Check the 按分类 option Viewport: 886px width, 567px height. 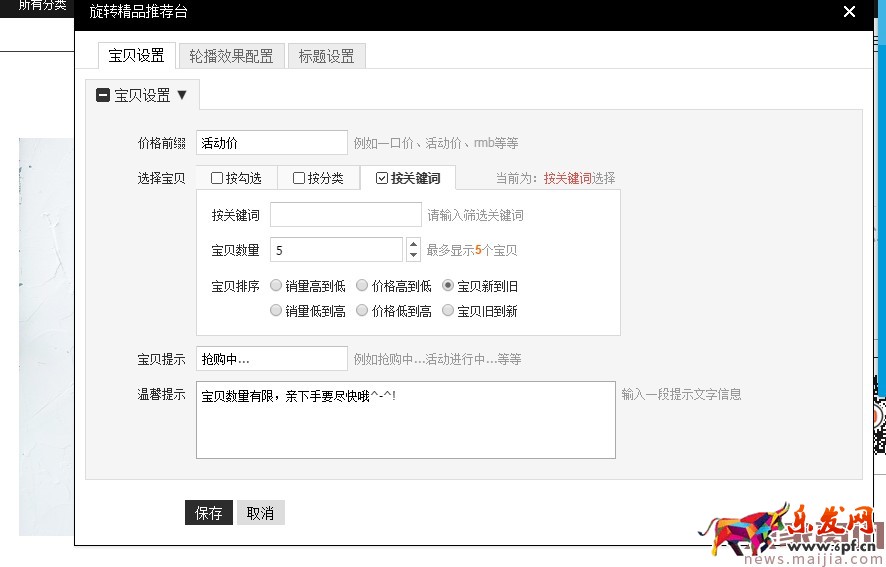299,178
